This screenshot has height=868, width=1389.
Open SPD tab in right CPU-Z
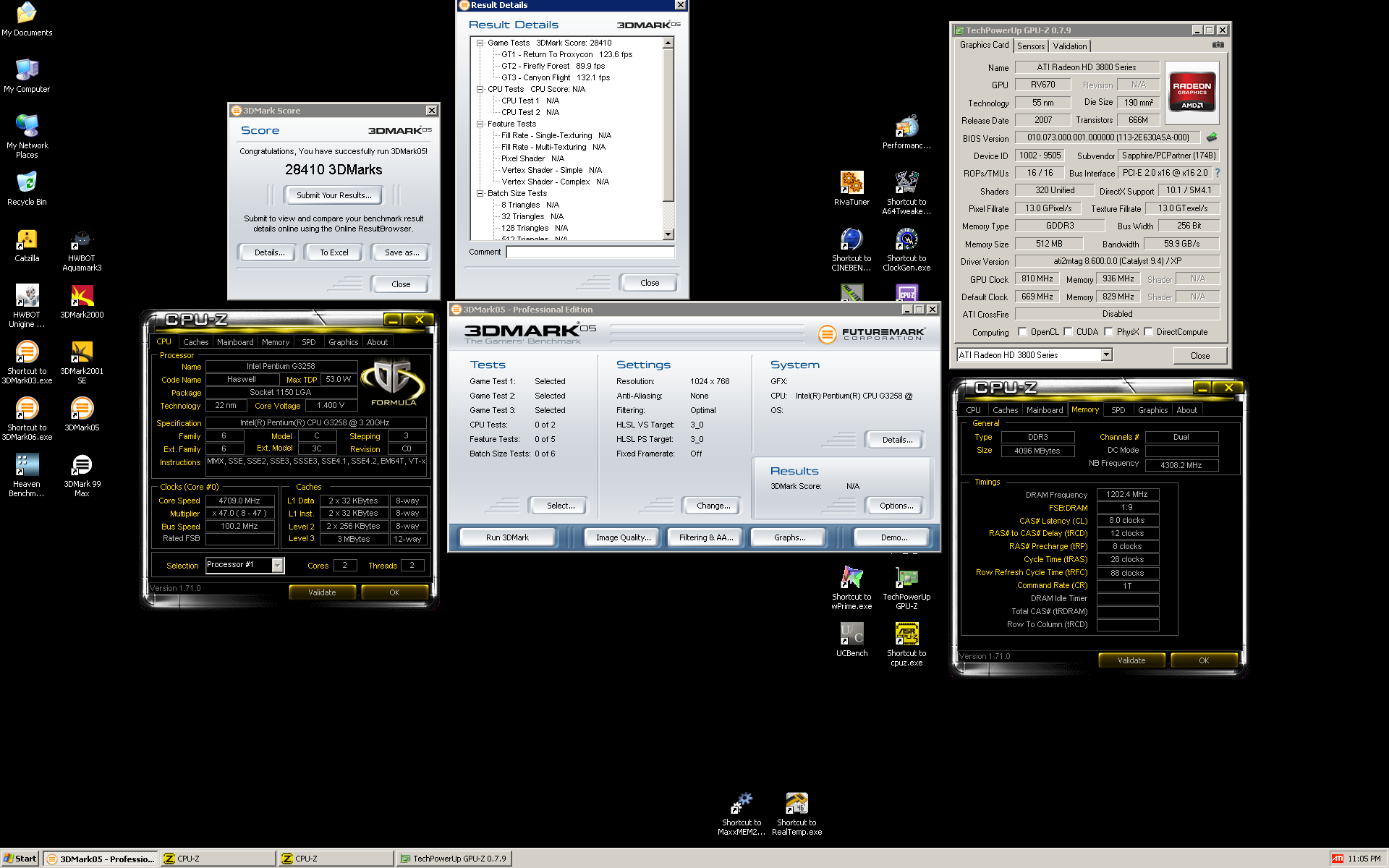(x=1118, y=410)
